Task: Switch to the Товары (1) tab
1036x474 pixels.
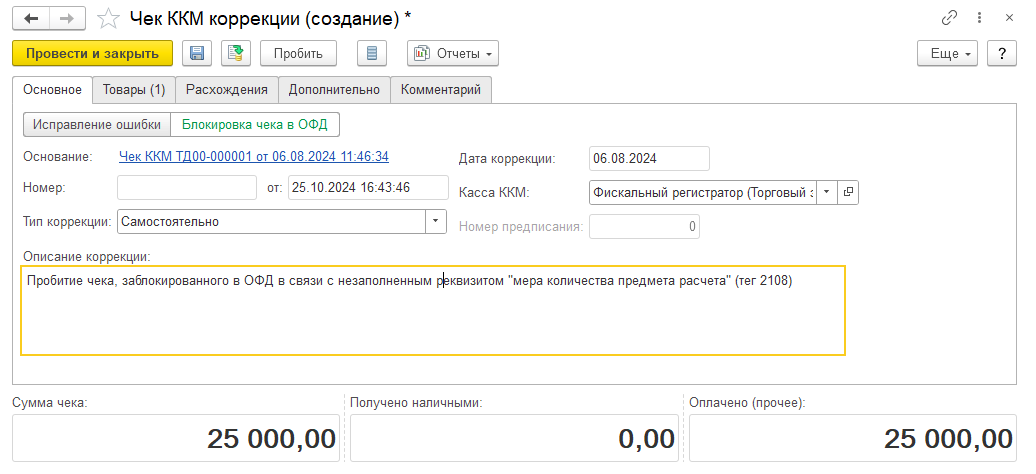Action: click(x=134, y=90)
